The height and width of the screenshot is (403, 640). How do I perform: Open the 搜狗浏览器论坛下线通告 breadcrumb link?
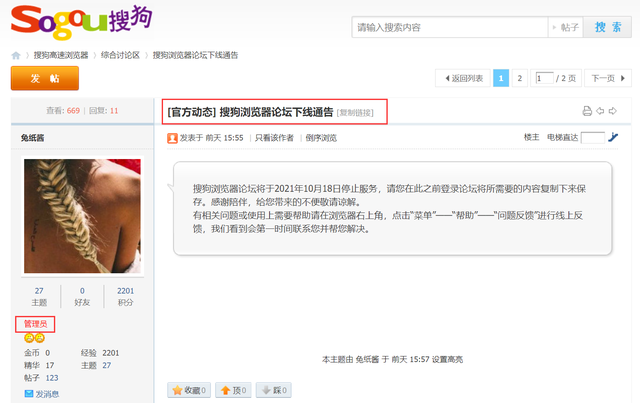tap(195, 55)
